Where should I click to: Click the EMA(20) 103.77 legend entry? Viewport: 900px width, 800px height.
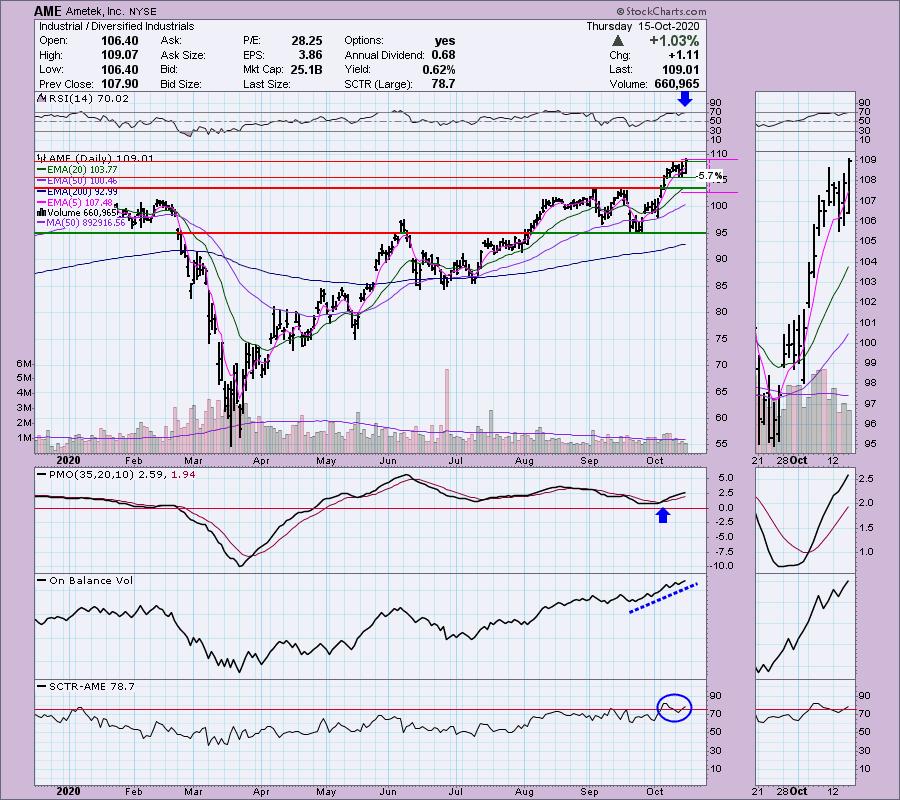pos(83,169)
